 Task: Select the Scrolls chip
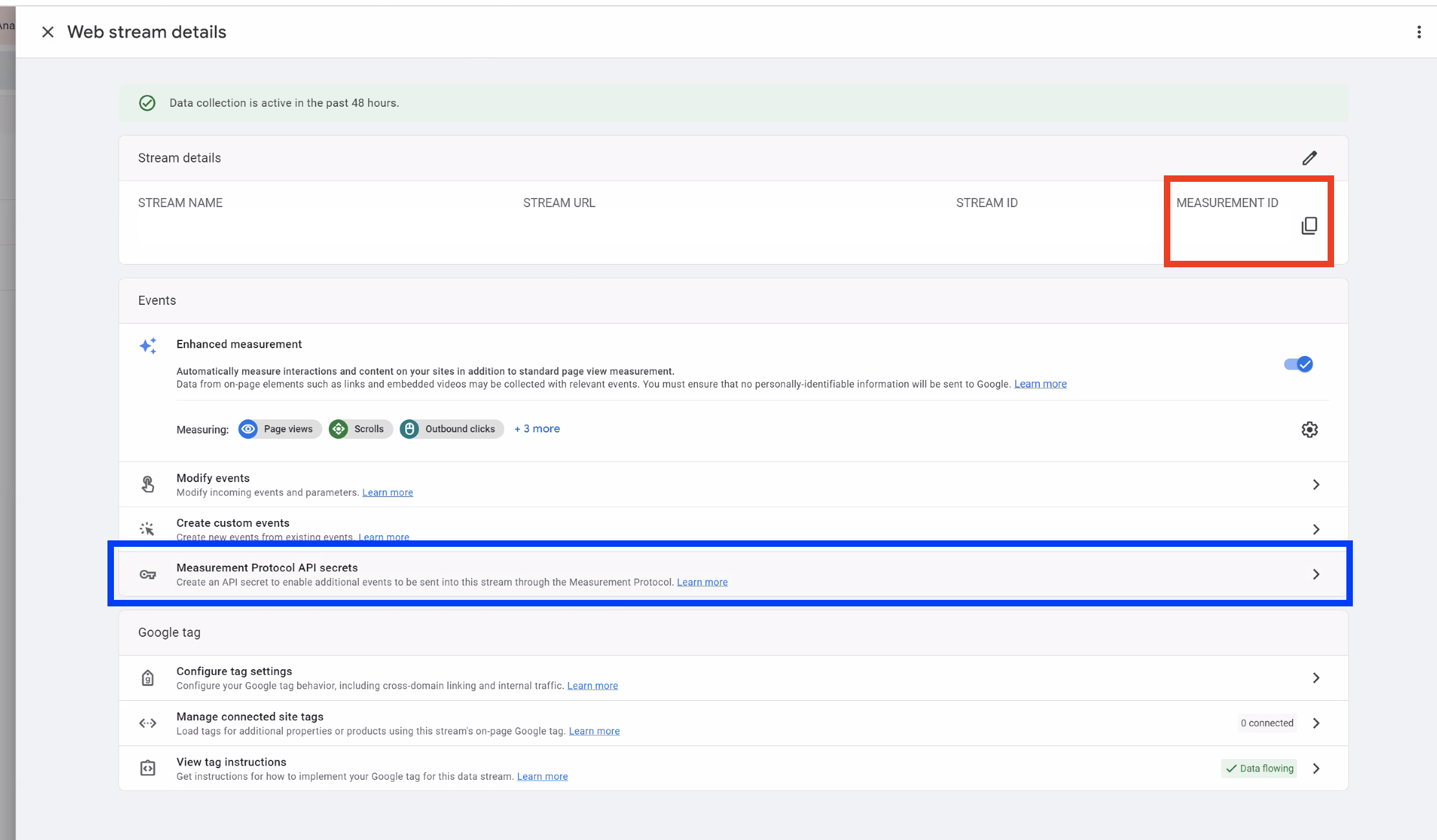coord(361,429)
